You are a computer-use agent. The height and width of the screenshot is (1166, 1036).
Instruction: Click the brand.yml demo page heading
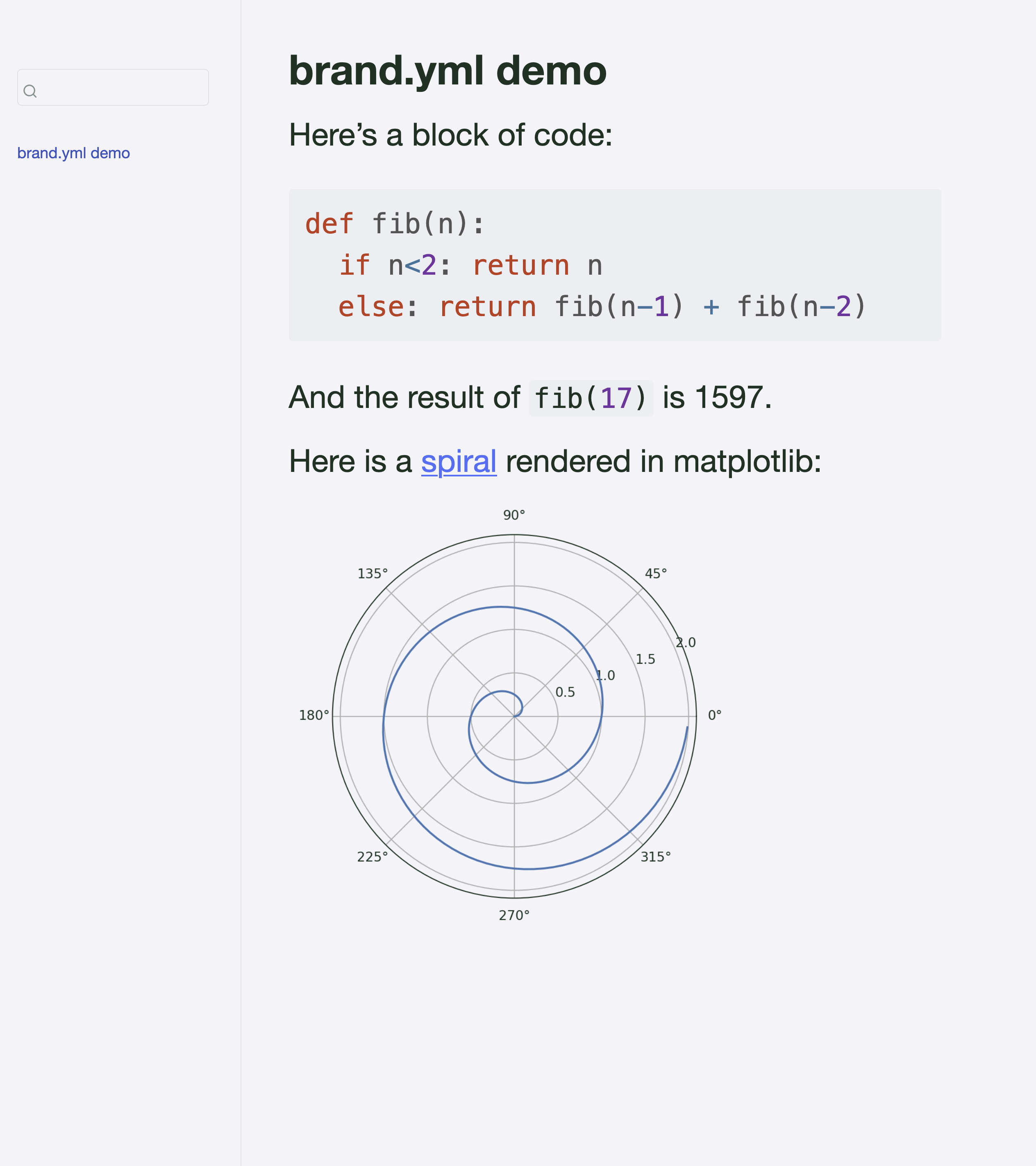(448, 71)
